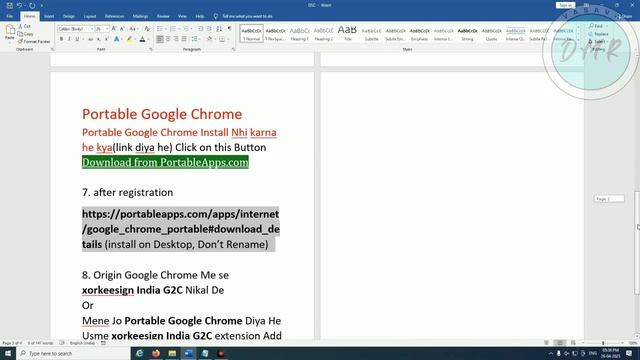
Task: Switch to the Layout ribbon tab
Action: point(90,16)
